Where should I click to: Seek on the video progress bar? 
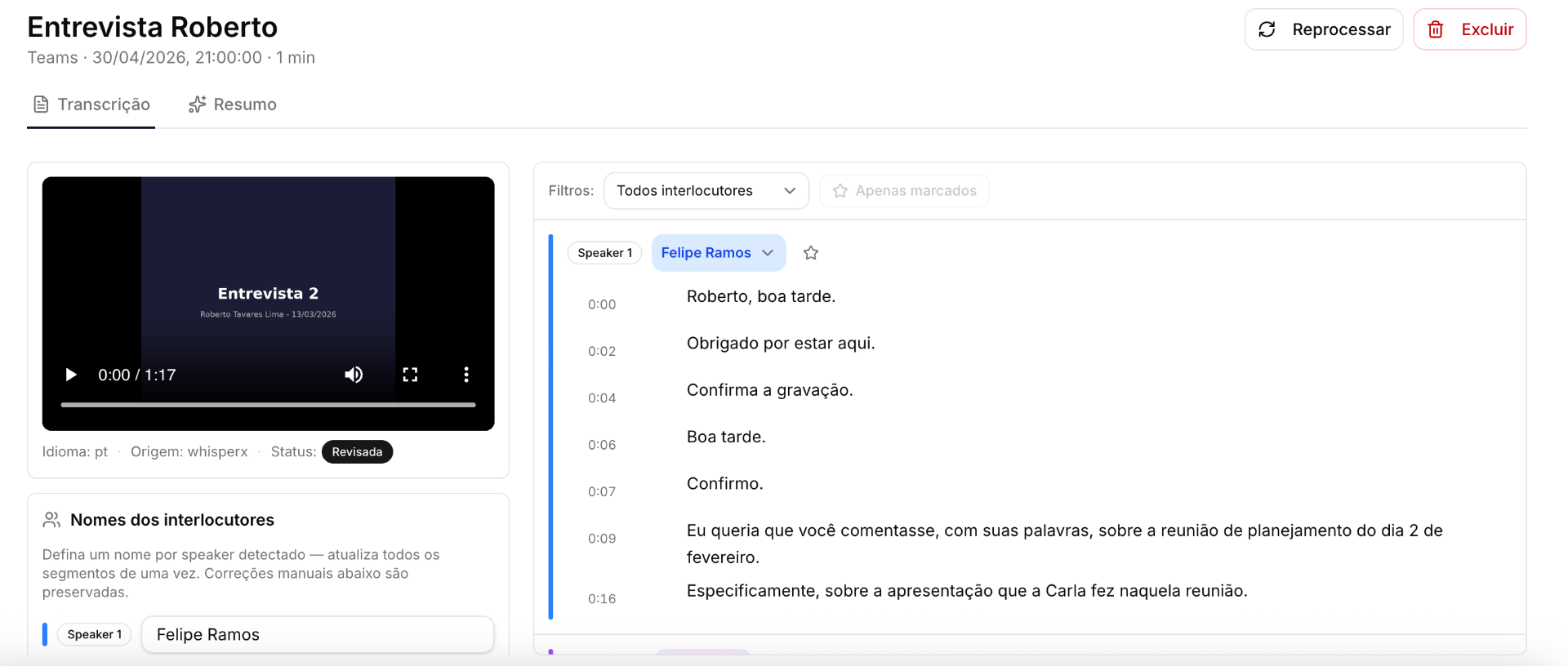click(x=268, y=404)
